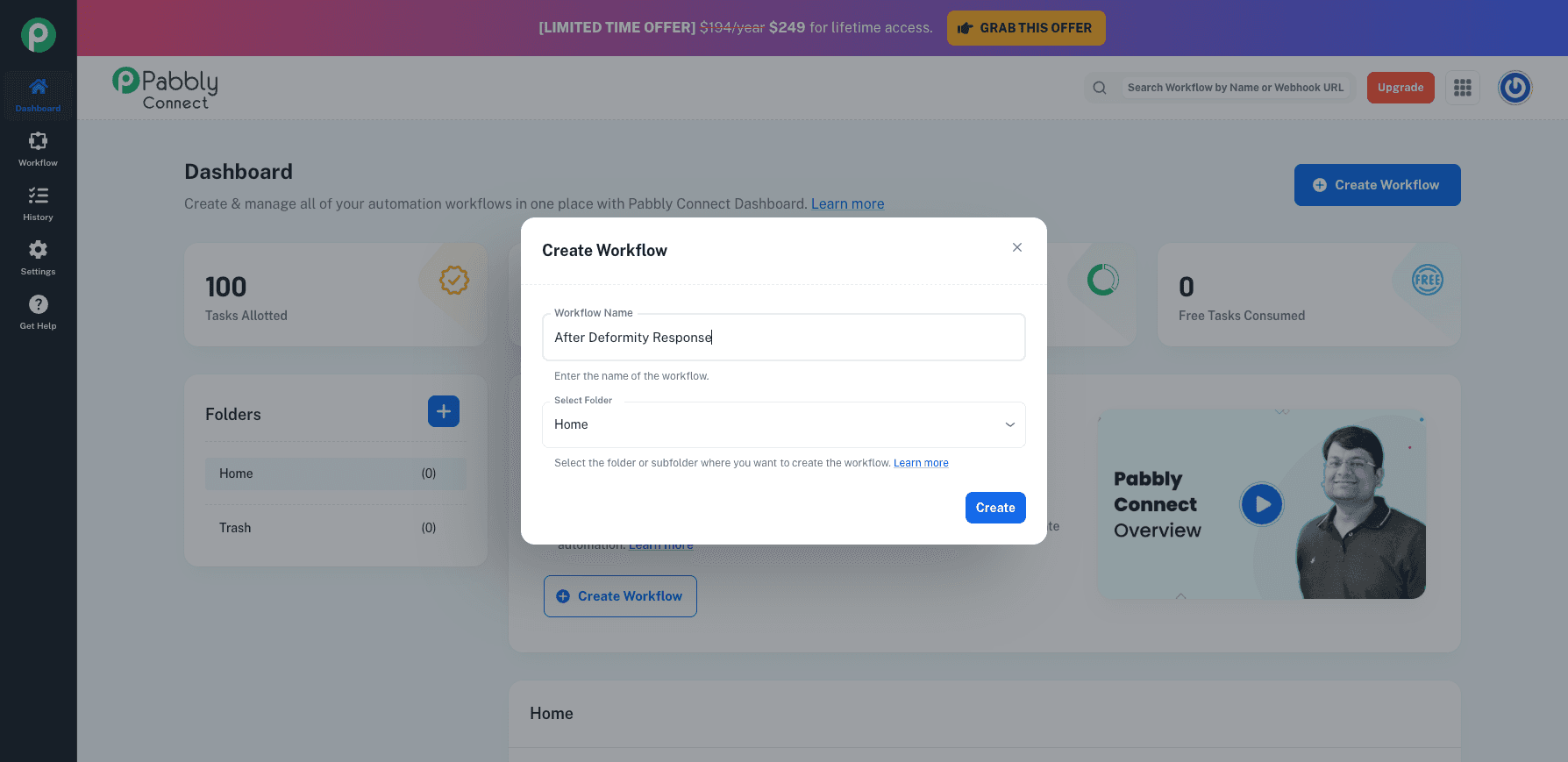Click the search magnifier icon in header
Image resolution: width=1568 pixels, height=762 pixels.
(1100, 88)
